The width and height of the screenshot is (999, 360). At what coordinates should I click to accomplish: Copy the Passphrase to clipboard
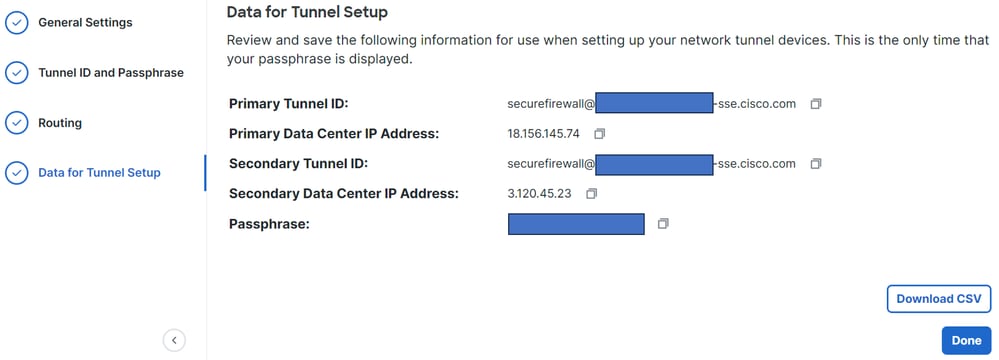point(663,224)
